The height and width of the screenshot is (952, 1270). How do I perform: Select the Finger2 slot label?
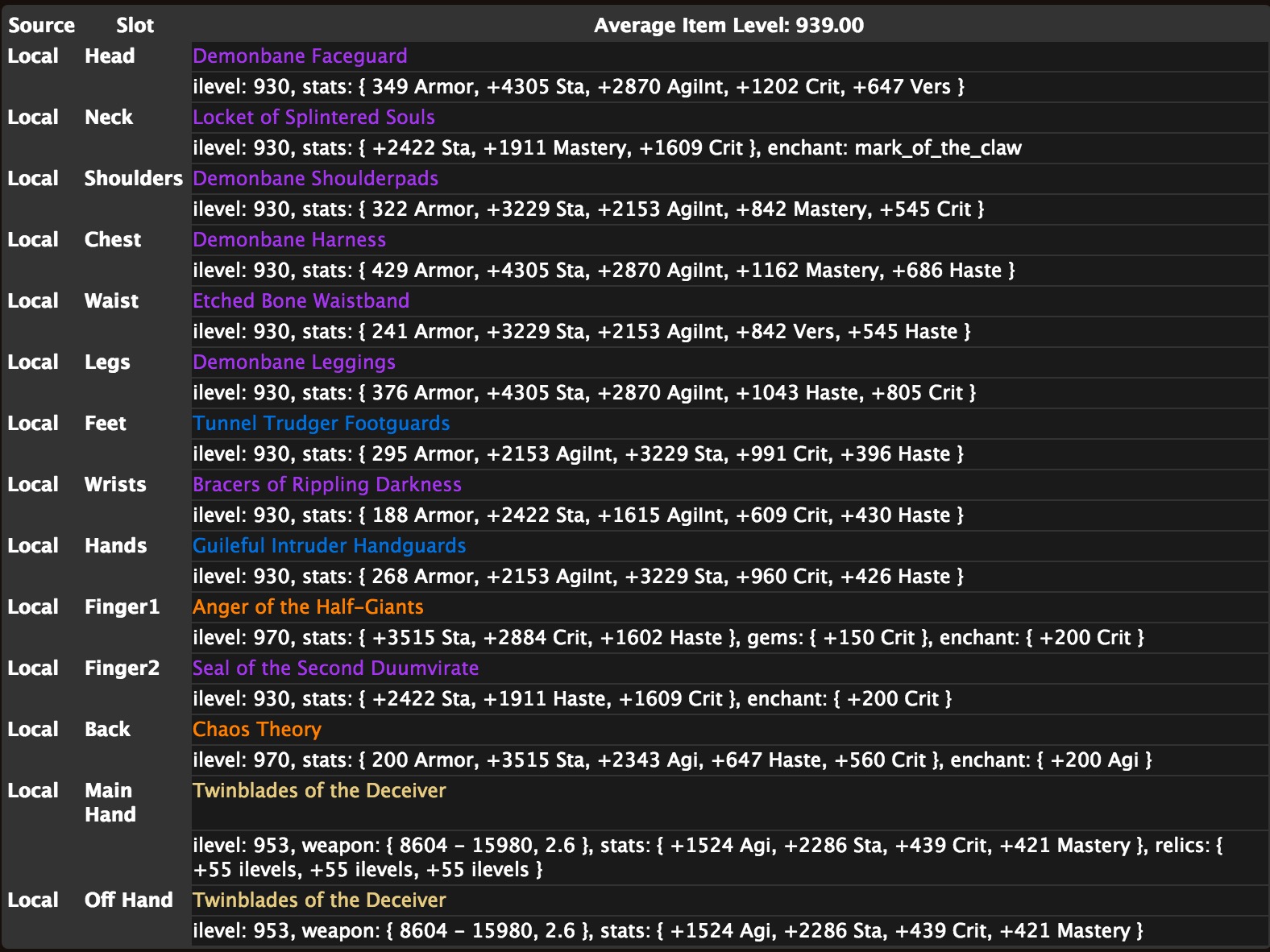pyautogui.click(x=122, y=668)
